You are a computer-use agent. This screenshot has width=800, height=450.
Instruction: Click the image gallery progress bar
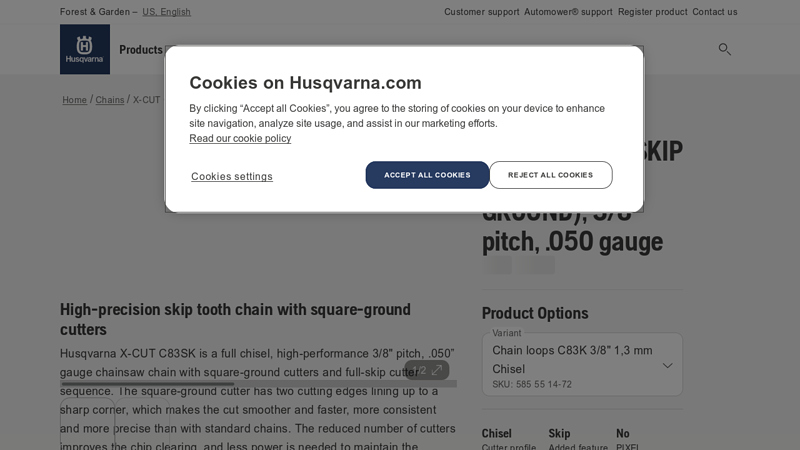[258, 384]
